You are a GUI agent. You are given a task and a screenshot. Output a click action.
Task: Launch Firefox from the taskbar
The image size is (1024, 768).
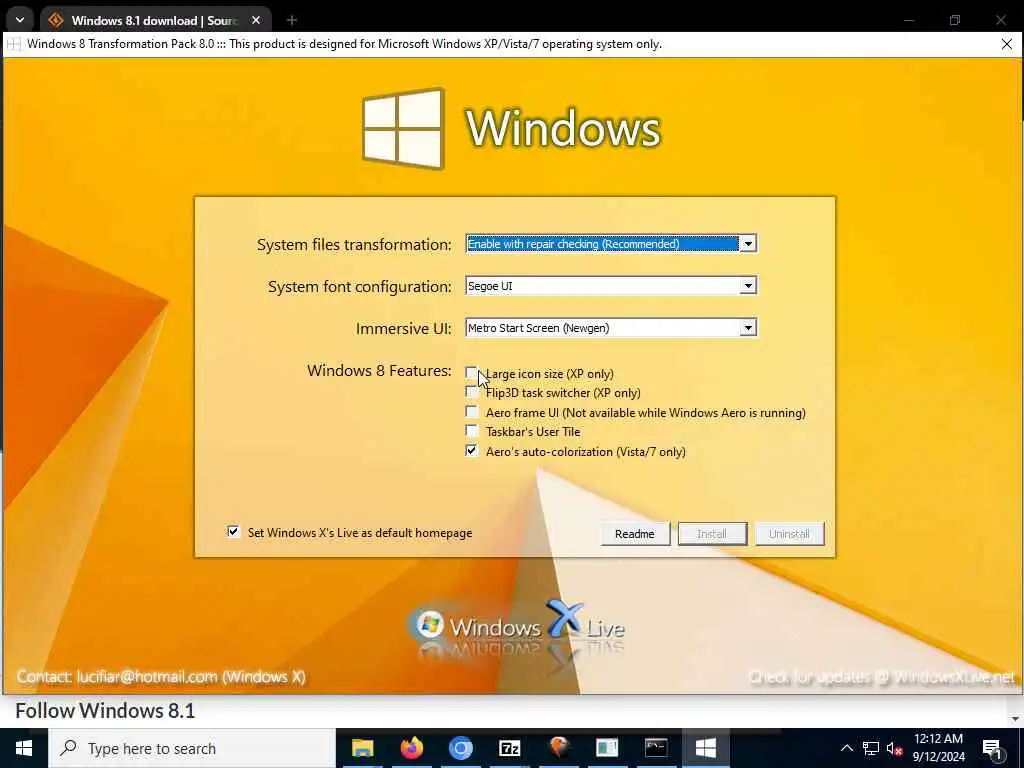click(411, 748)
